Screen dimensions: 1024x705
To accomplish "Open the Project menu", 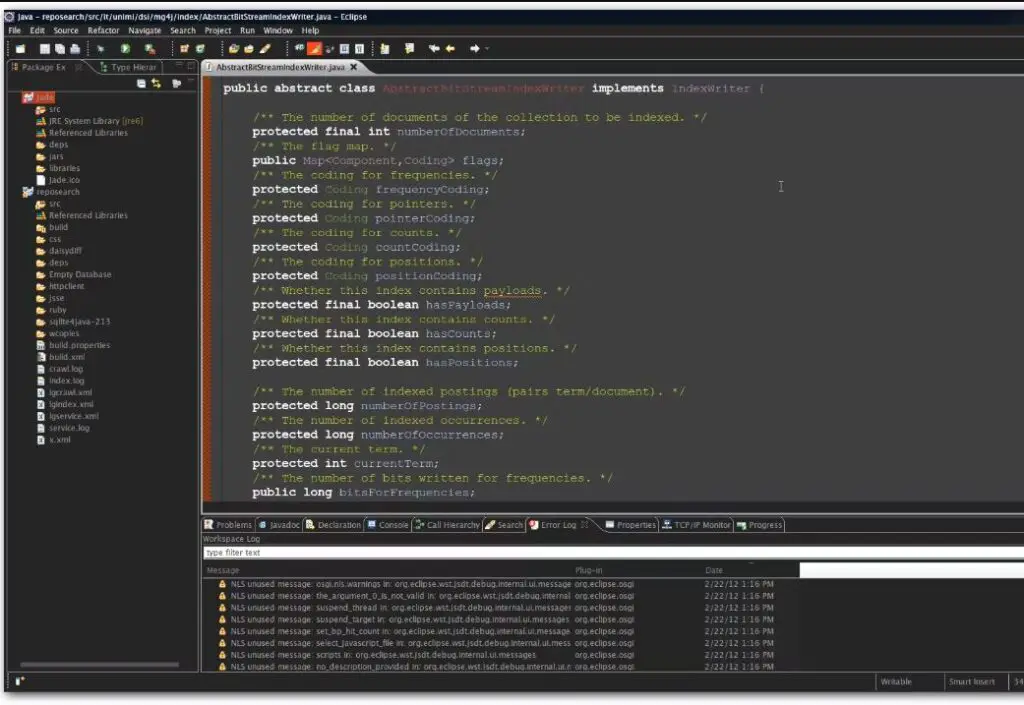I will point(217,31).
